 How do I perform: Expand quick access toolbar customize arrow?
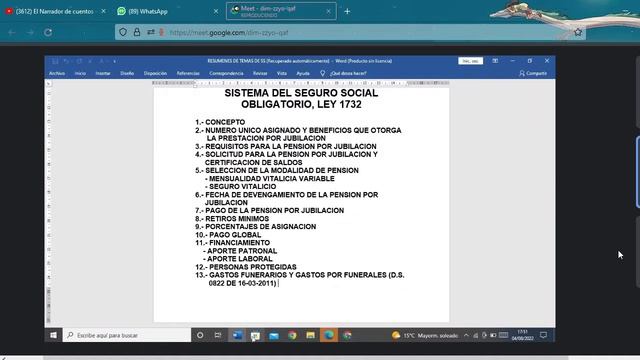click(x=114, y=61)
